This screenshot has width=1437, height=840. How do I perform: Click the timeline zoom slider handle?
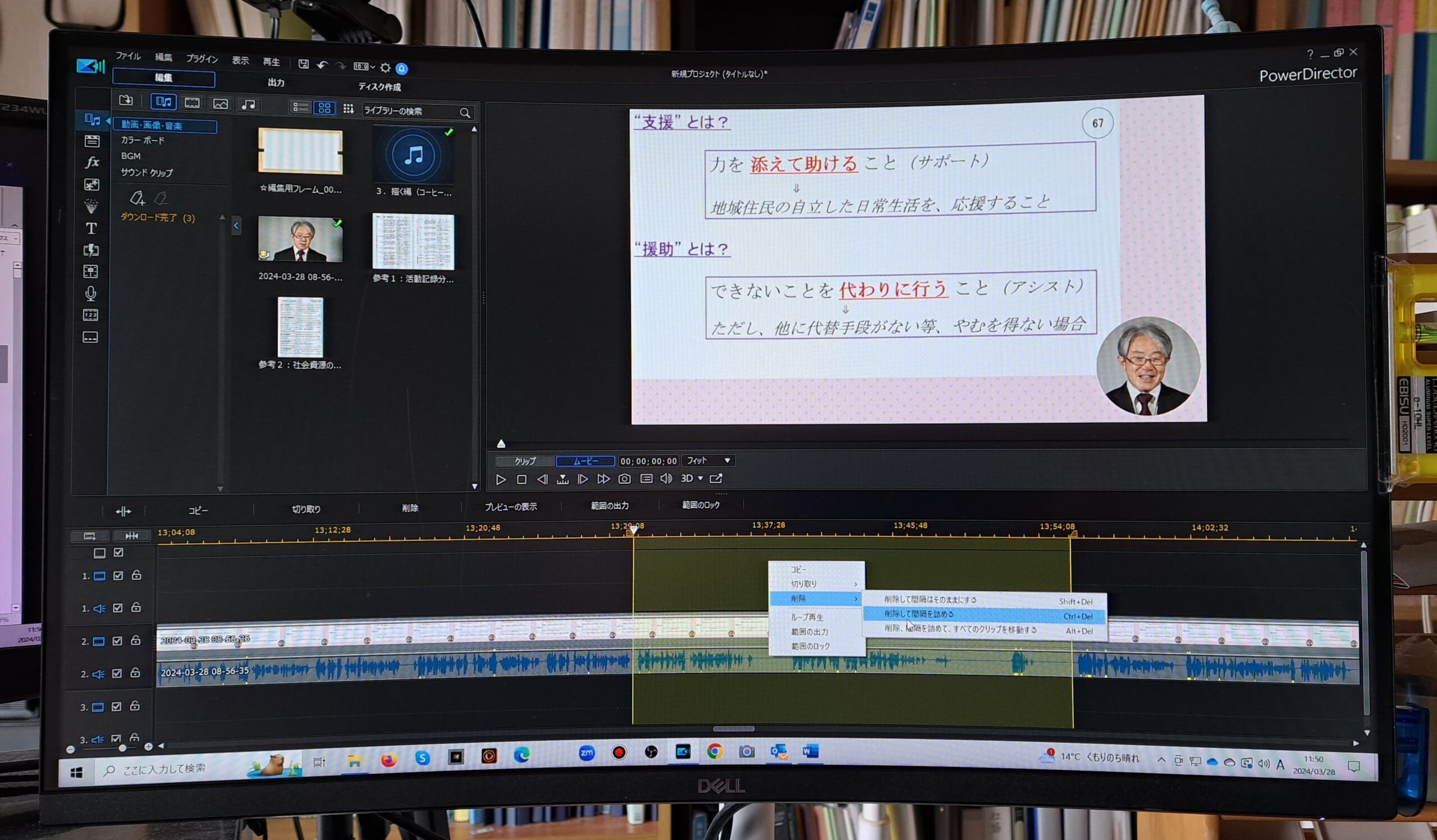(x=122, y=747)
